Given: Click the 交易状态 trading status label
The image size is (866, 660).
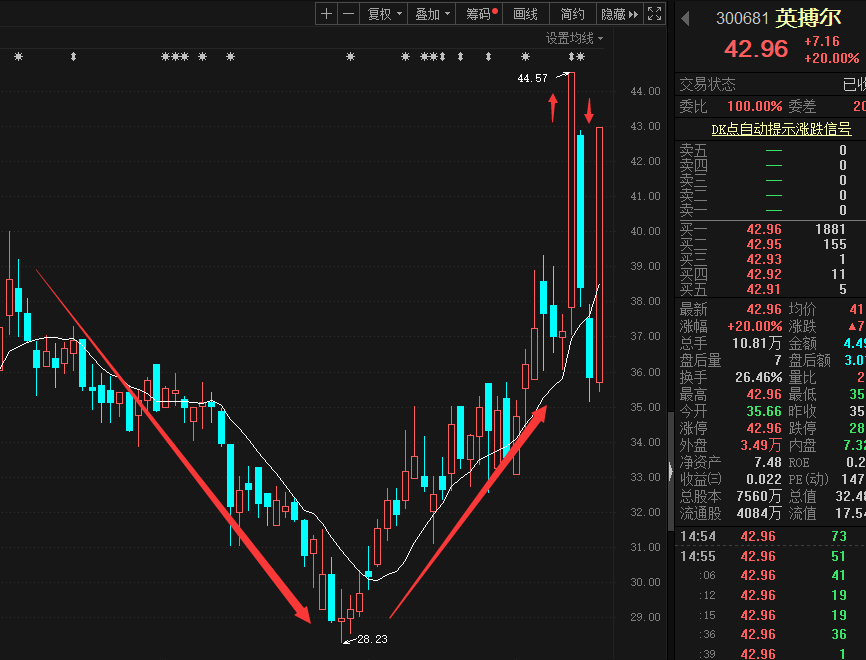Looking at the screenshot, I should click(x=707, y=85).
